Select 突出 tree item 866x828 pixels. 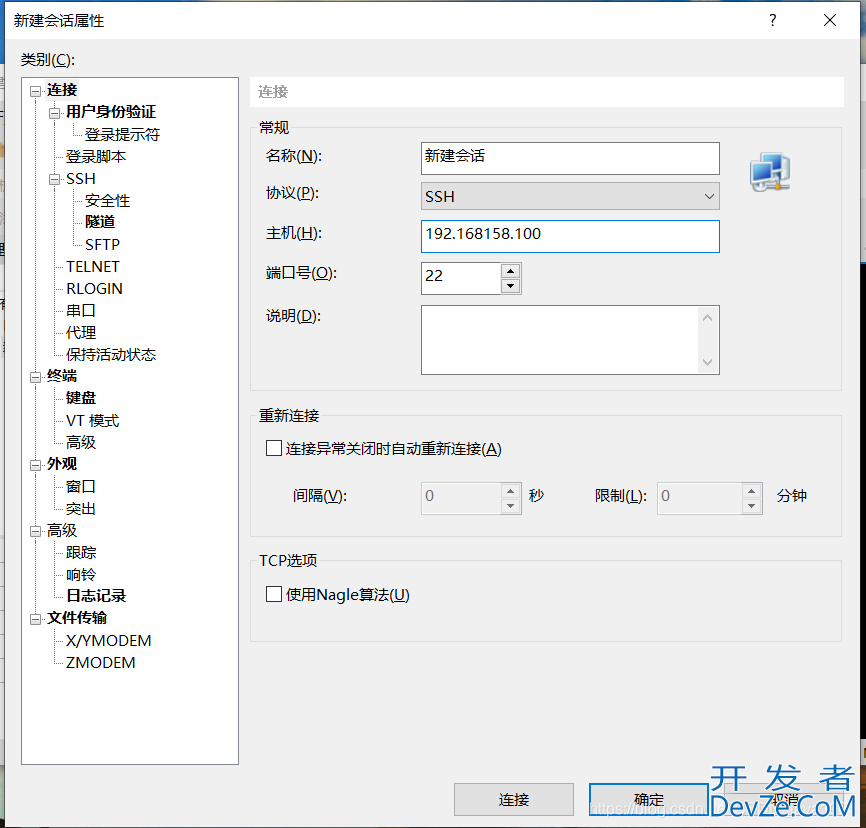81,508
